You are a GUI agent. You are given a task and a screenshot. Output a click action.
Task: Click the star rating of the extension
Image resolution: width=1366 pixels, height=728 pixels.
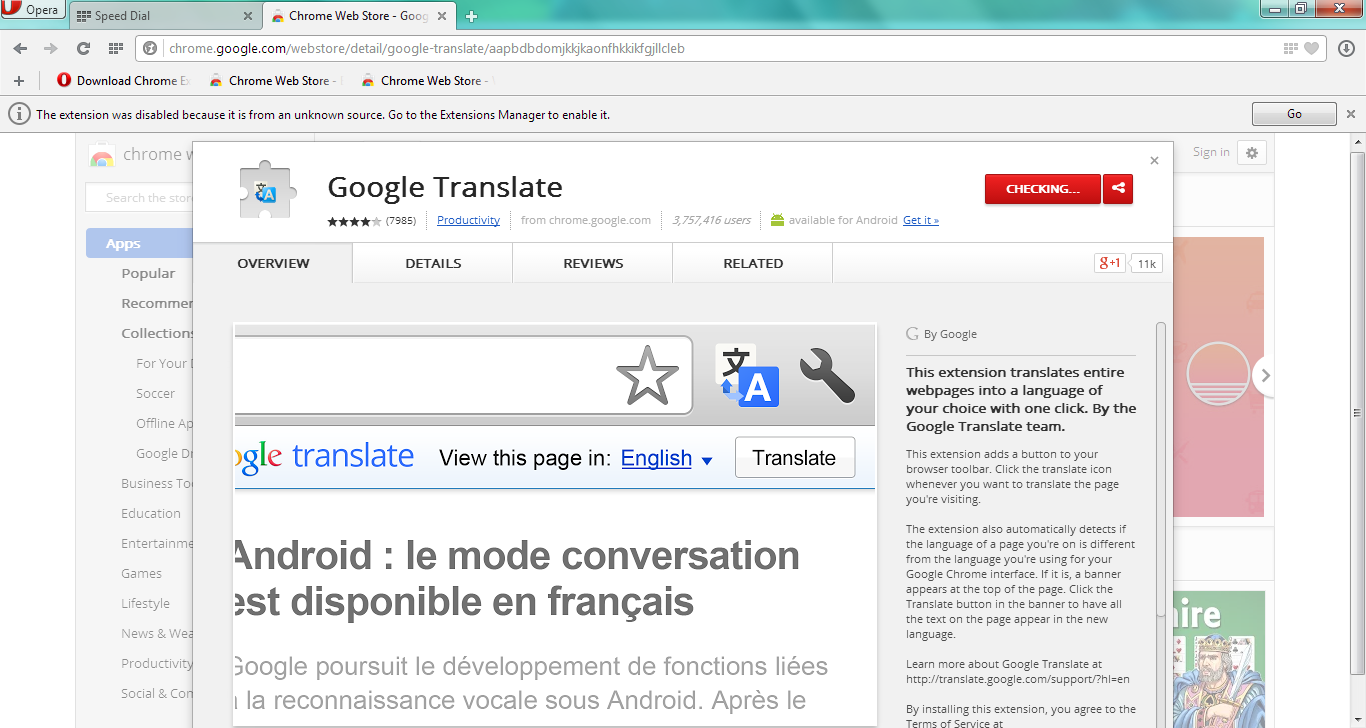355,221
